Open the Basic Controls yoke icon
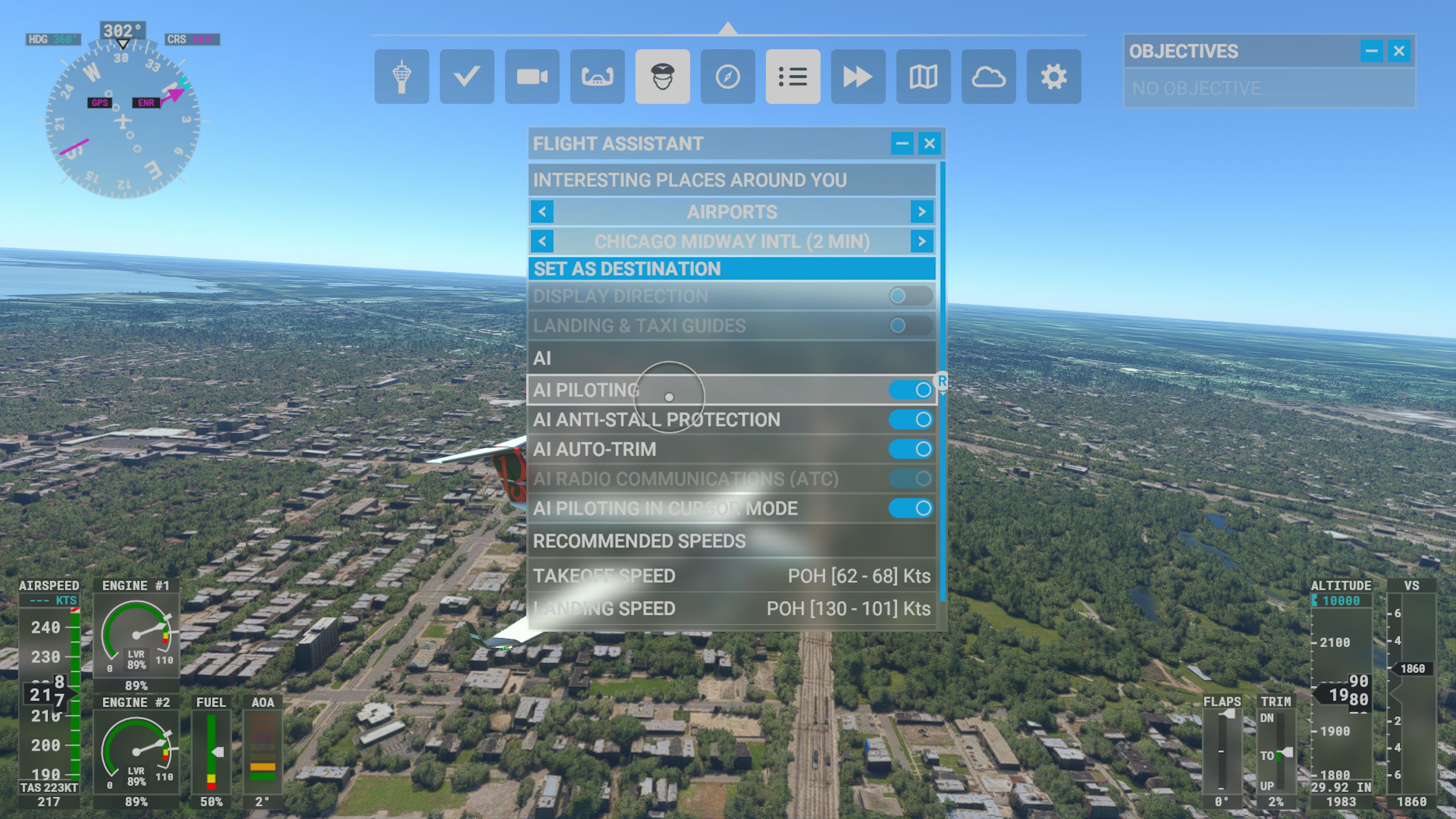The width and height of the screenshot is (1456, 819). (597, 76)
